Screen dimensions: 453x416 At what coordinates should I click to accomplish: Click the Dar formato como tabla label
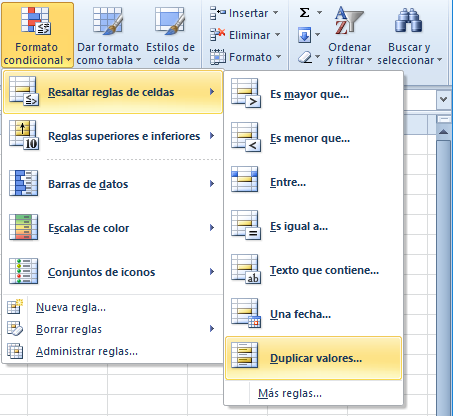pyautogui.click(x=108, y=54)
